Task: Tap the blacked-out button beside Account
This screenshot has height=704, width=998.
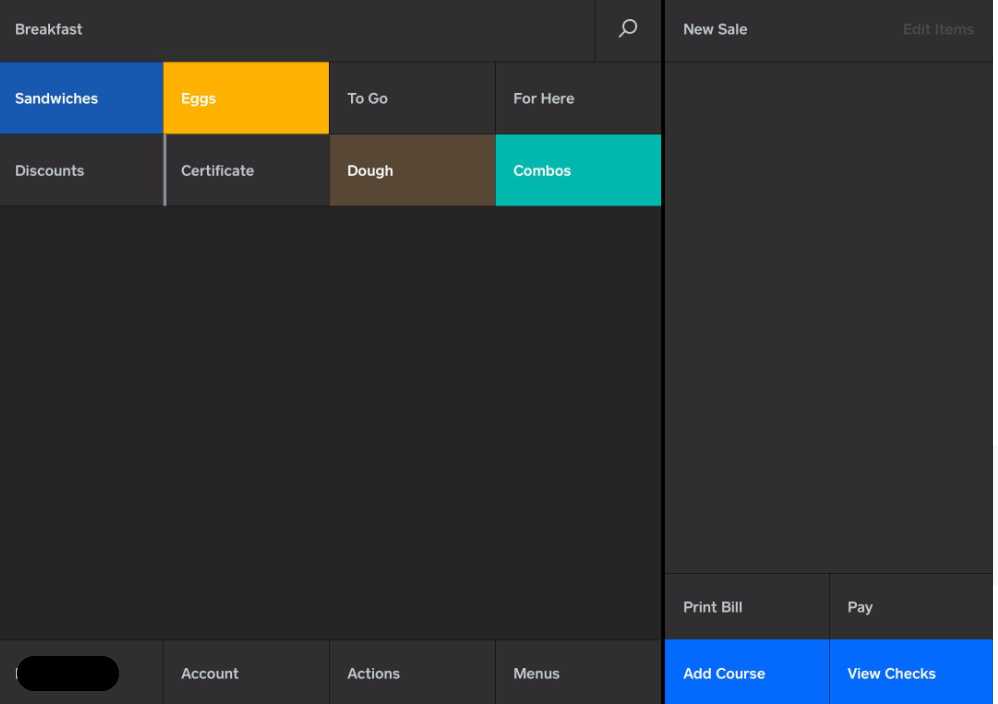Action: (x=68, y=673)
